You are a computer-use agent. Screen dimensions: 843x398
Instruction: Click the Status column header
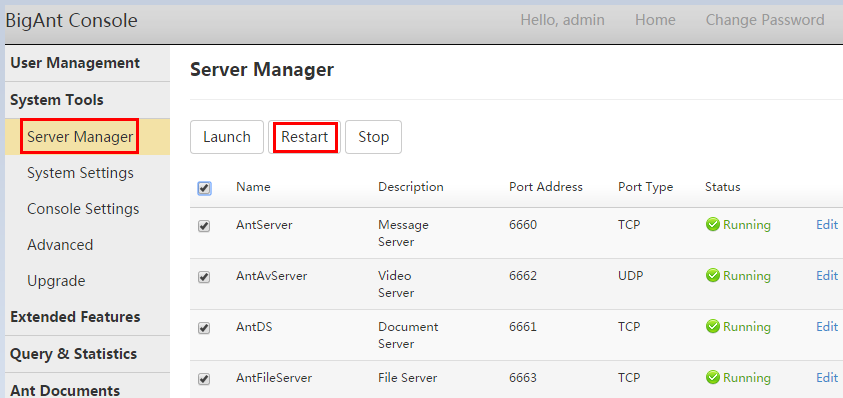723,187
